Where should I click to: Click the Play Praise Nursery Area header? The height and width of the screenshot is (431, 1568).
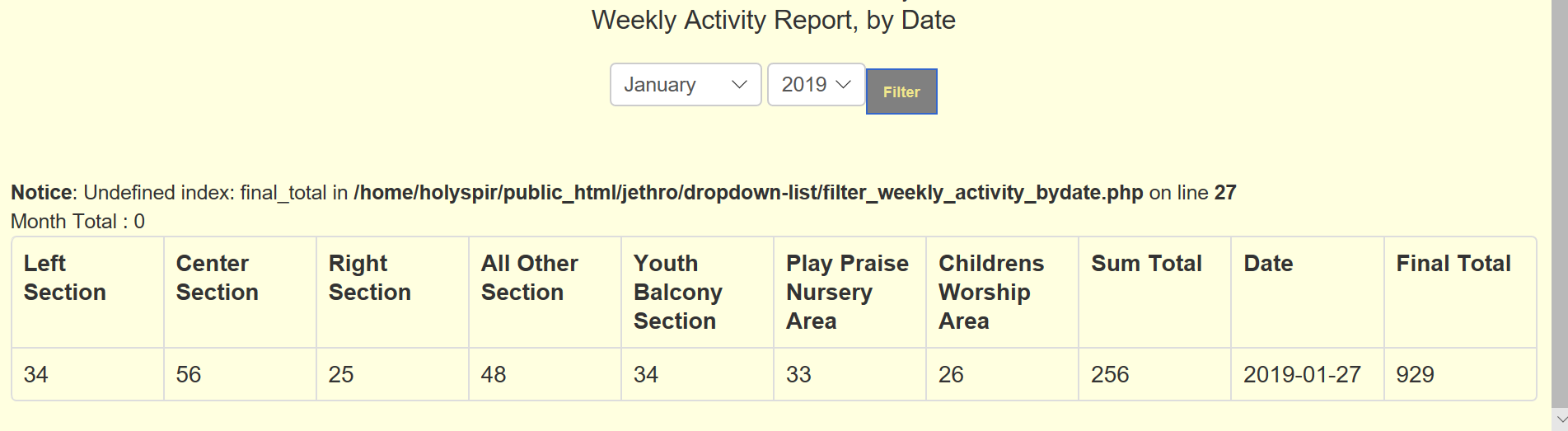coord(850,293)
